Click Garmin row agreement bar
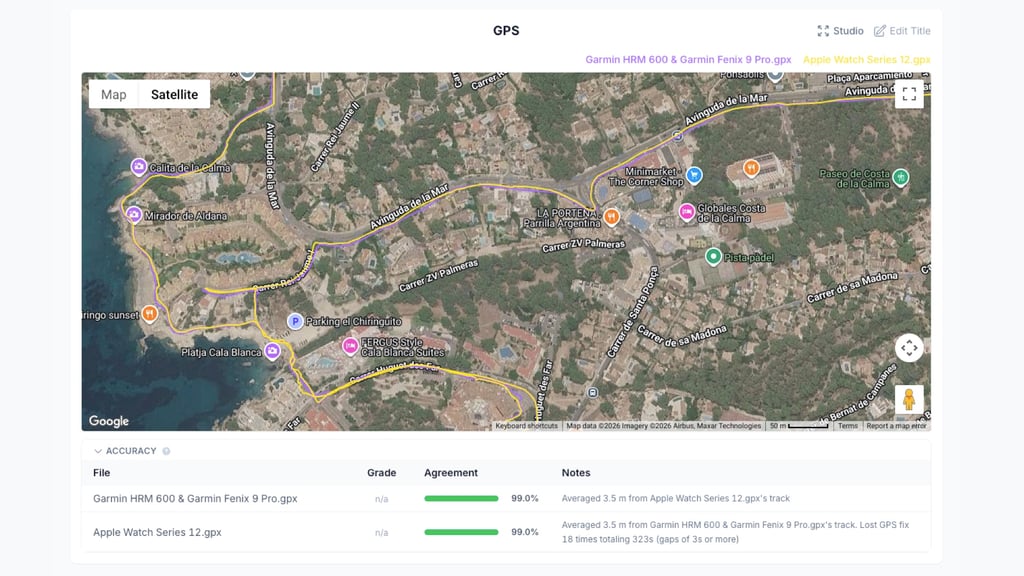This screenshot has height=576, width=1024. tap(461, 498)
